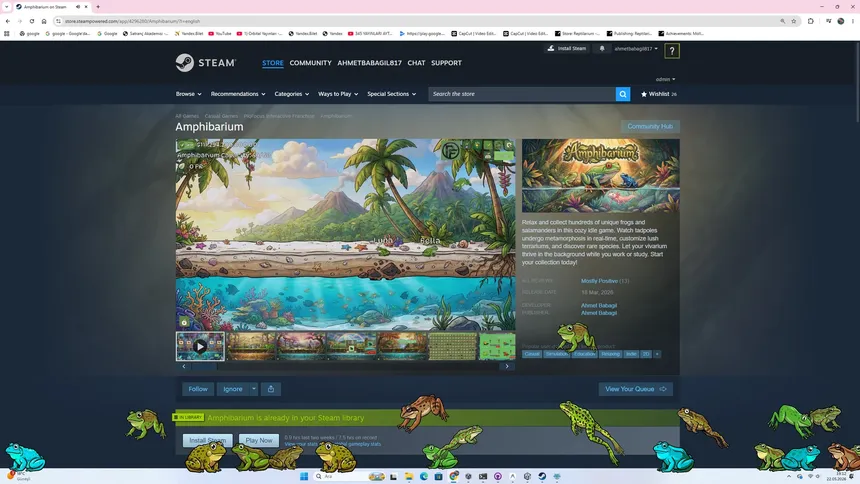
Task: Open the Ways to Play dropdown
Action: [338, 94]
